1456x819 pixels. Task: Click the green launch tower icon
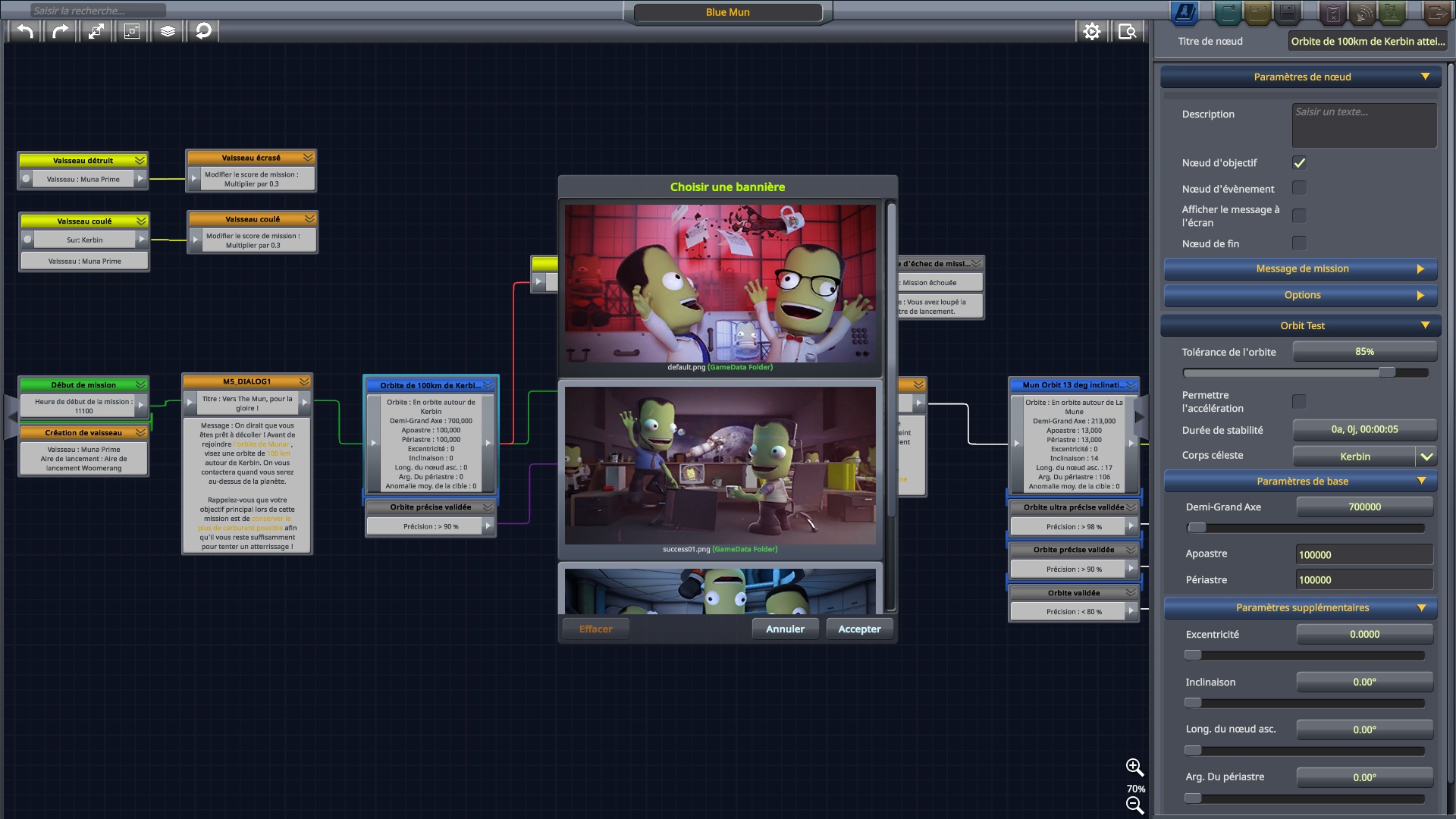[1392, 12]
